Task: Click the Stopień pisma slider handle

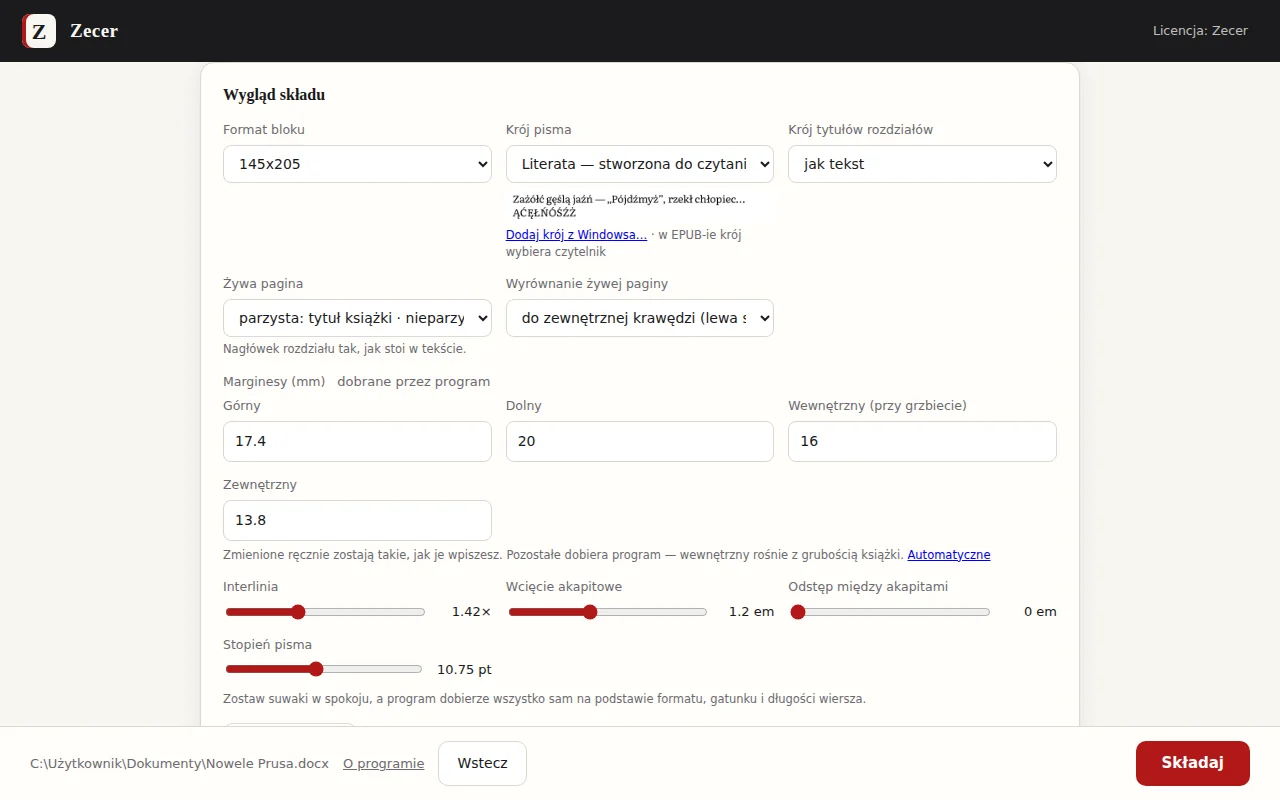Action: click(316, 670)
